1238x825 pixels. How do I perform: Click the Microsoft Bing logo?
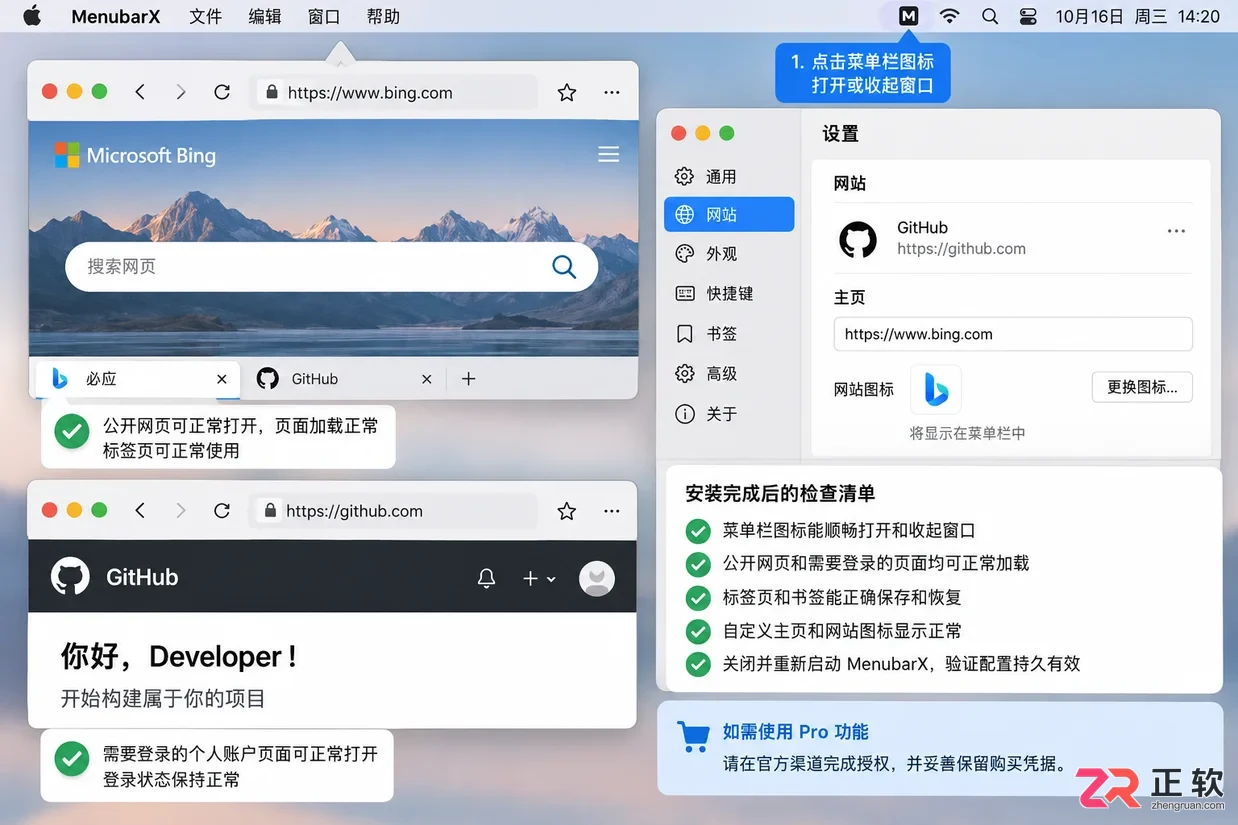coord(135,155)
